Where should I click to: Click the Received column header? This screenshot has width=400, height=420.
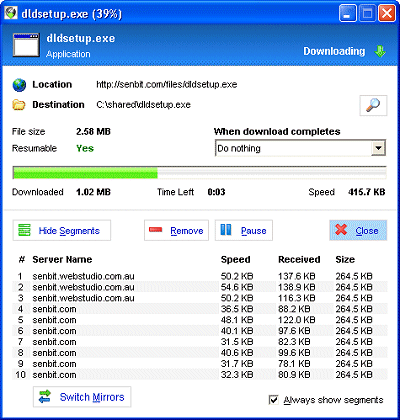pos(299,260)
